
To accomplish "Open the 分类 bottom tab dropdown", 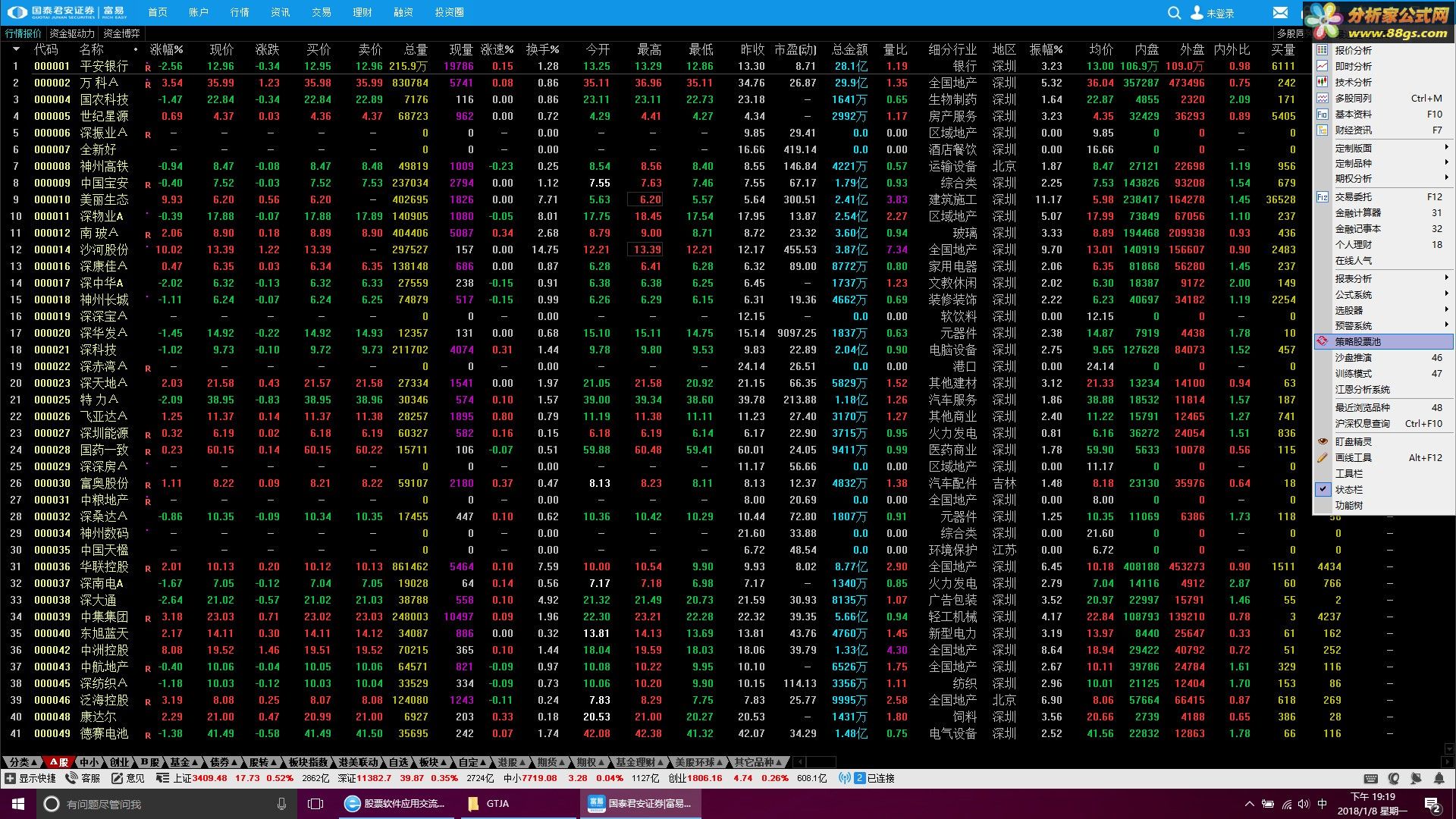I will point(22,762).
